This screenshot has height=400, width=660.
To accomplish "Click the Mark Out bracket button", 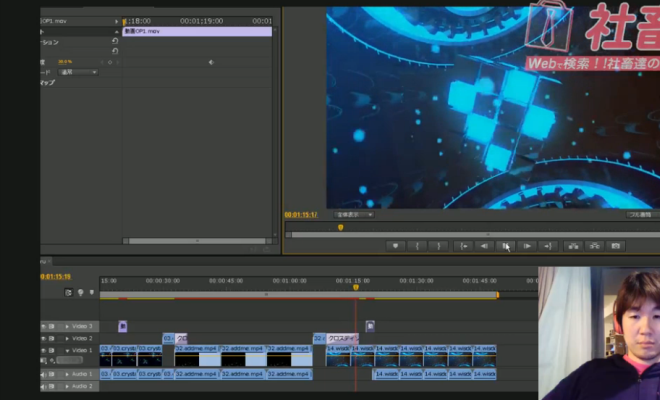I will [x=439, y=245].
